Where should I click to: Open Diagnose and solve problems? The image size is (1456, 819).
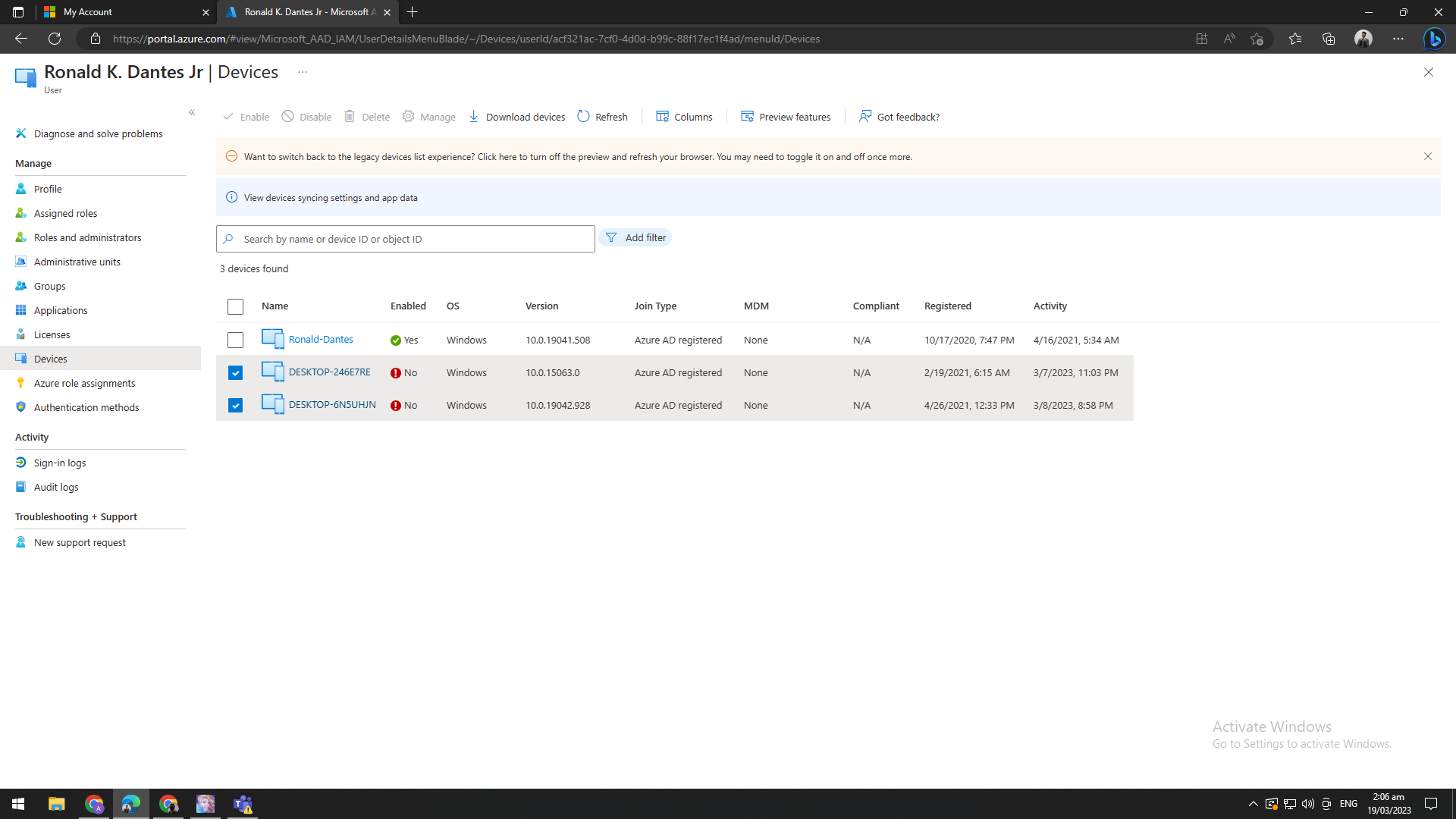[98, 133]
